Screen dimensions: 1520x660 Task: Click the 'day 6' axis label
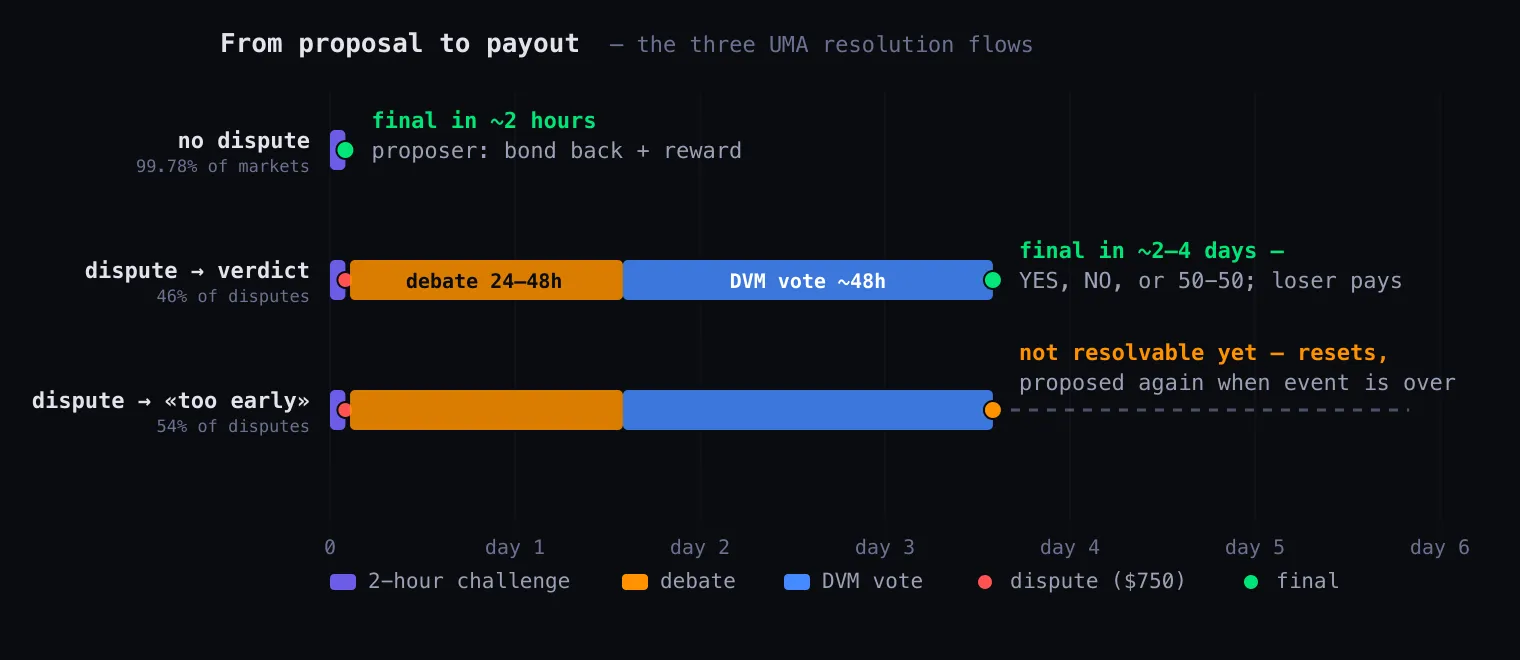click(x=1440, y=548)
